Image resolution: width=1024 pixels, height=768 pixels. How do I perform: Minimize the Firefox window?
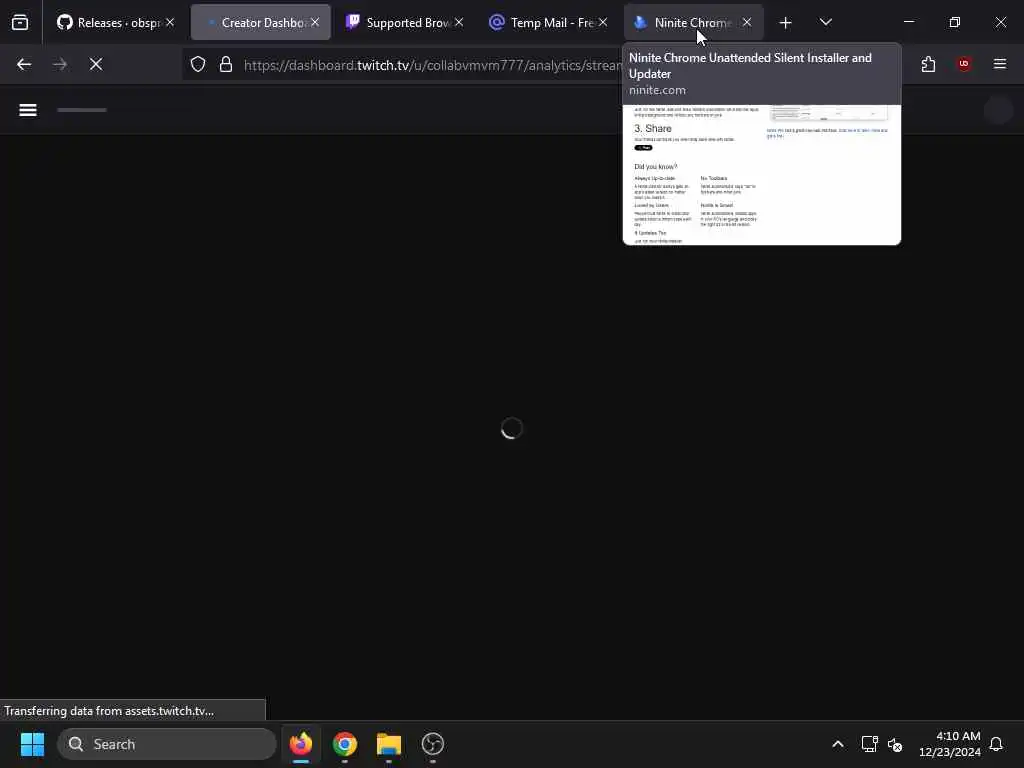point(909,22)
